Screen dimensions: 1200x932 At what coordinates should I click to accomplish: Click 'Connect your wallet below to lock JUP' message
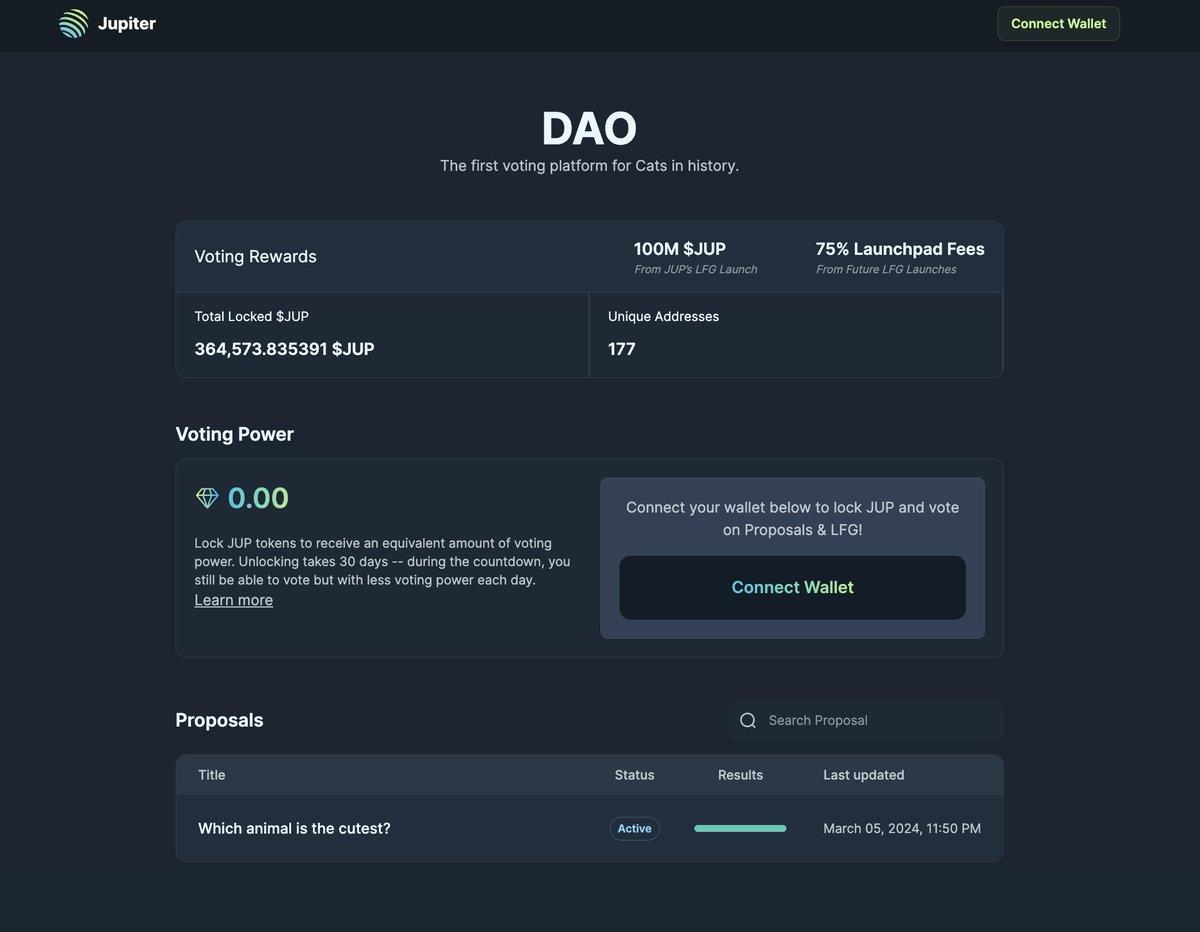click(792, 518)
